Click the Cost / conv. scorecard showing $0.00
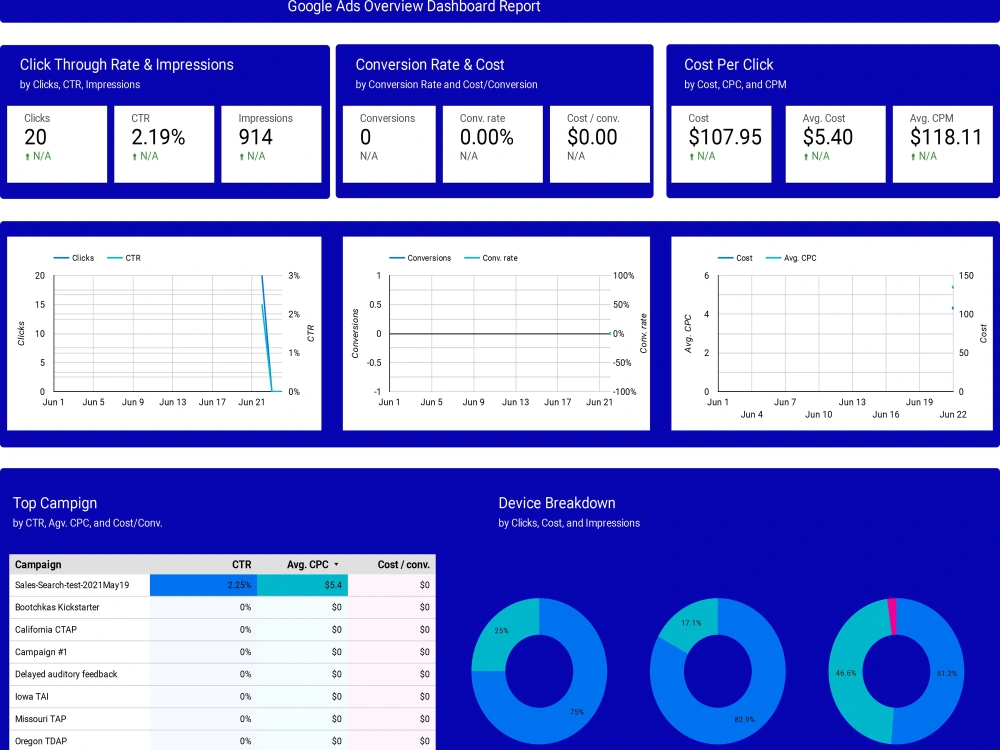Screen dimensions: 1000x750 [600, 143]
